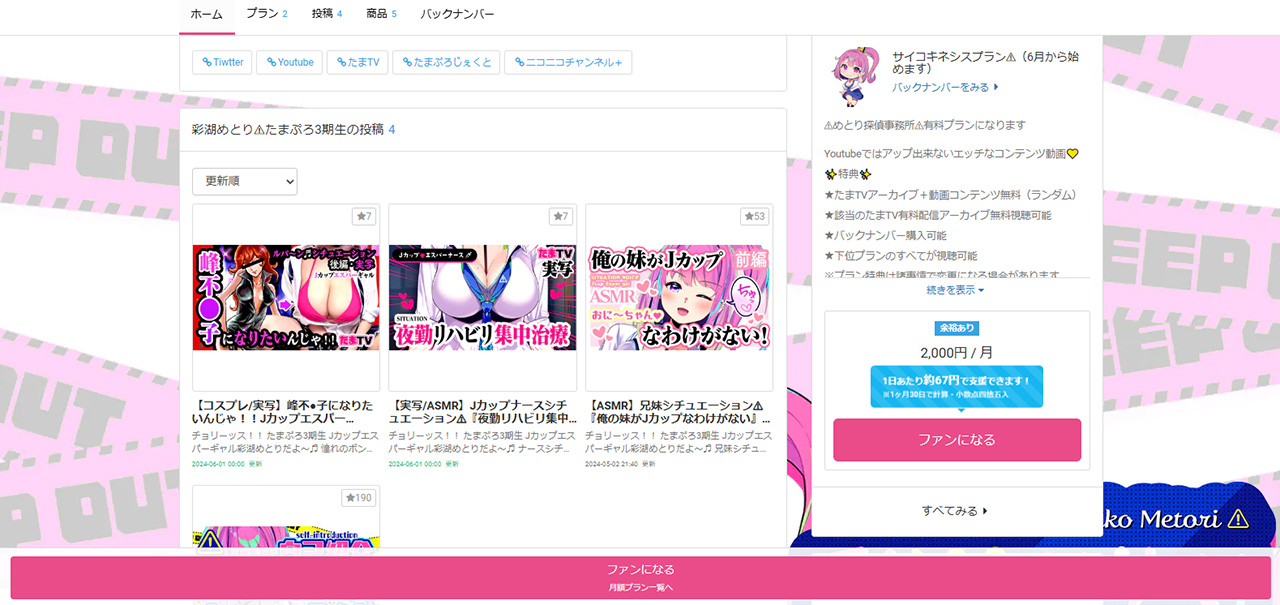Open the Youtube external link
This screenshot has width=1280, height=605.
288,62
